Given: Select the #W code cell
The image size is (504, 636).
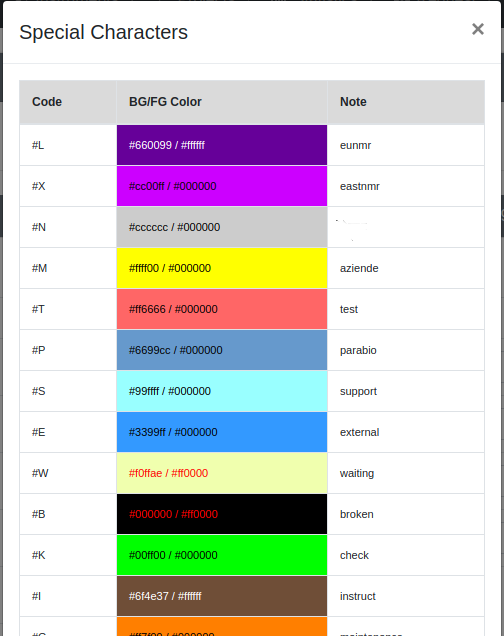Looking at the screenshot, I should point(68,473).
